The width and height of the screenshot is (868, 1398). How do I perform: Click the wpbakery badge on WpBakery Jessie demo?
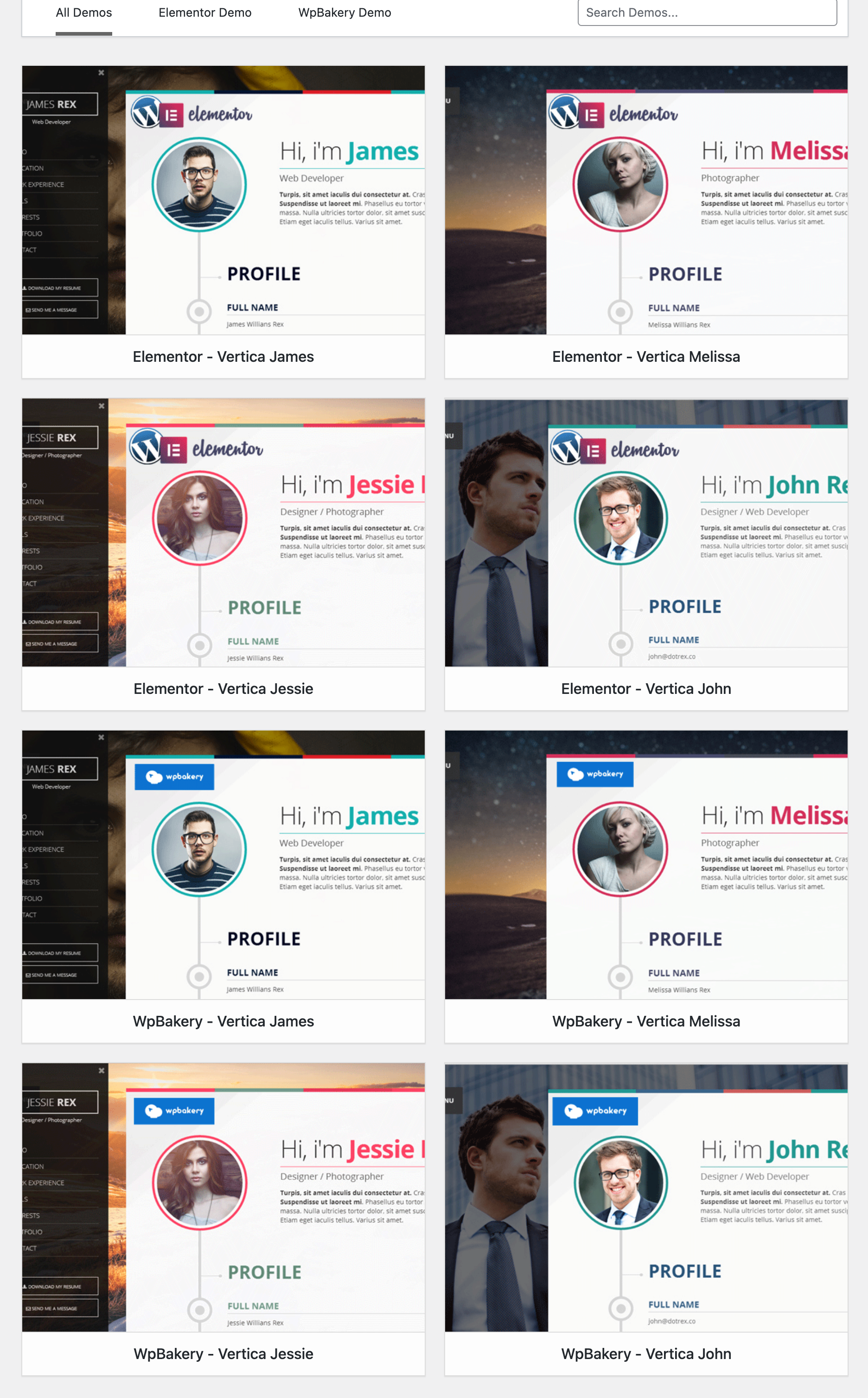point(174,1111)
